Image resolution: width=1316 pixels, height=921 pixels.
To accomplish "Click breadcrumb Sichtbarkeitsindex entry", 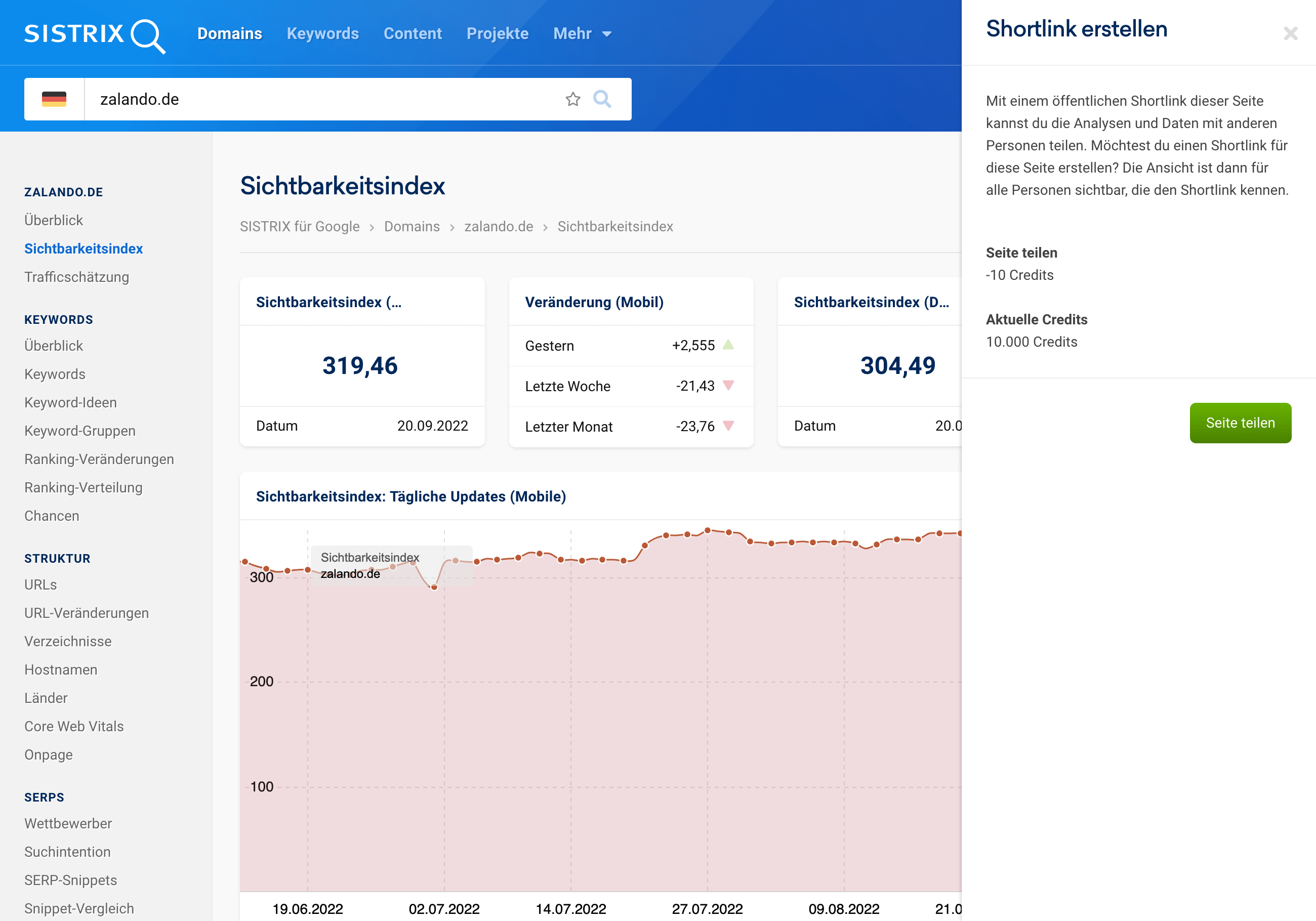I will pyautogui.click(x=615, y=226).
